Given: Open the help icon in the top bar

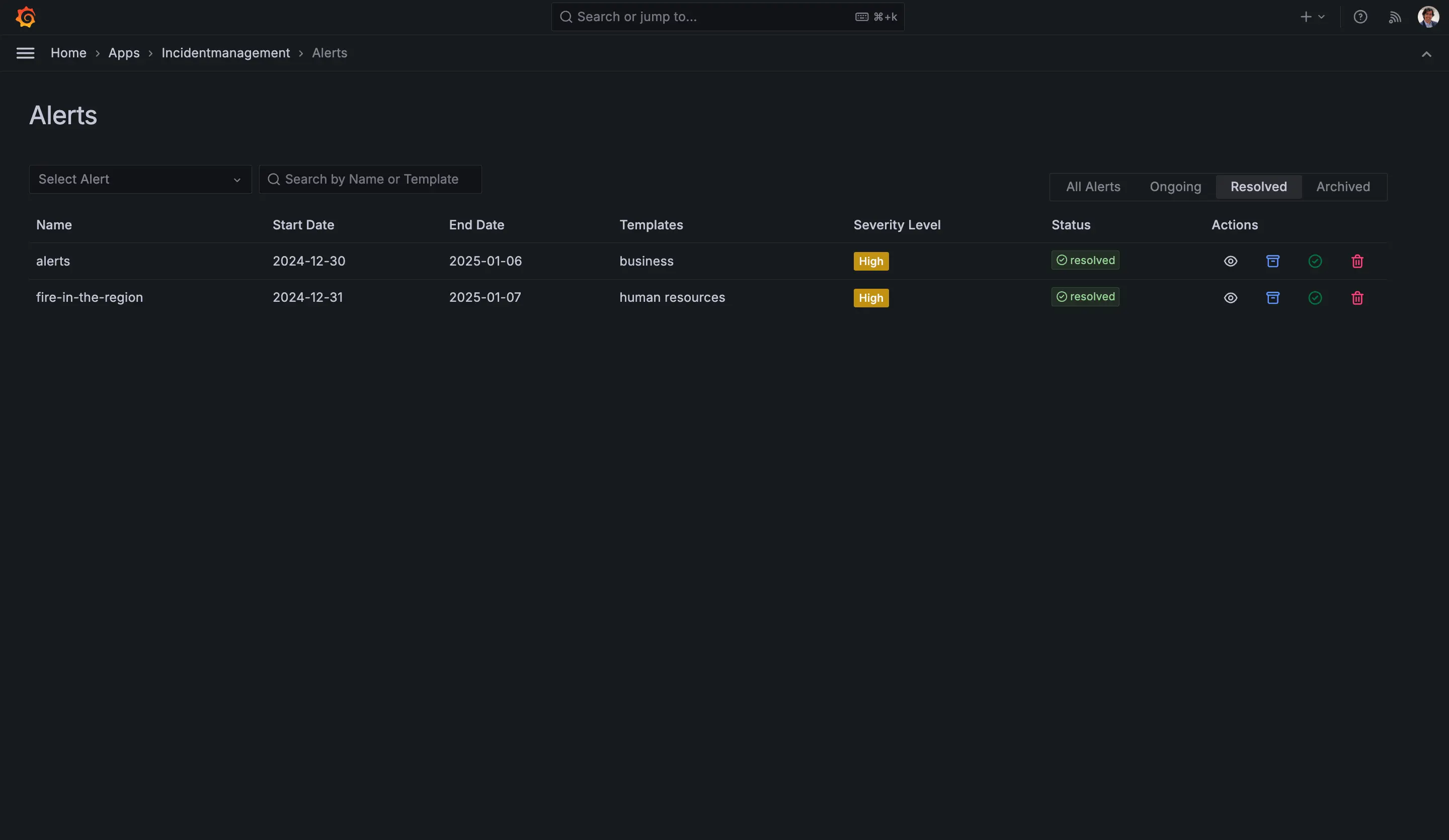Looking at the screenshot, I should [1360, 17].
